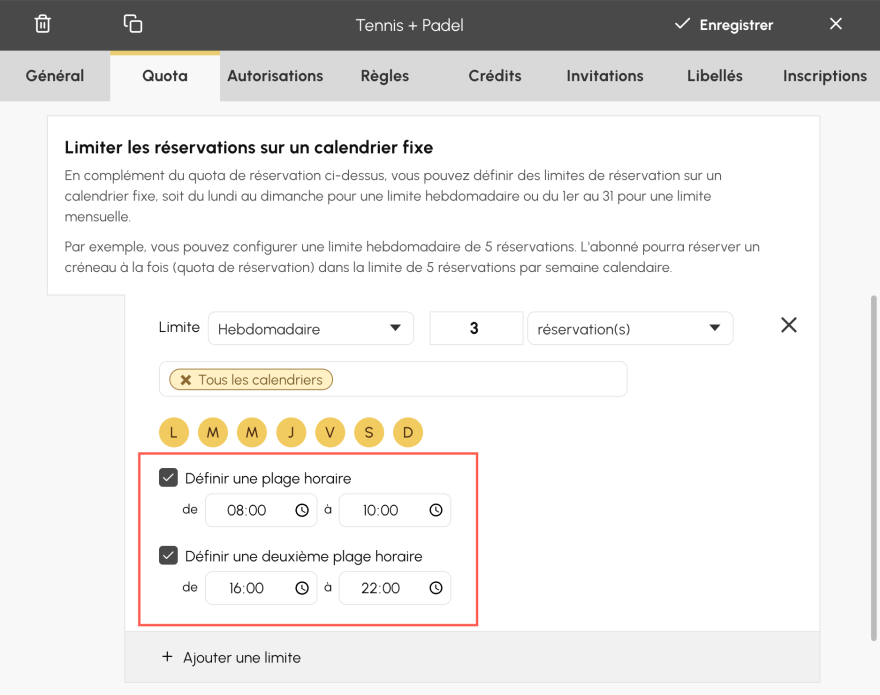Open the réservation(s) unit dropdown
This screenshot has width=880, height=695.
[x=630, y=328]
